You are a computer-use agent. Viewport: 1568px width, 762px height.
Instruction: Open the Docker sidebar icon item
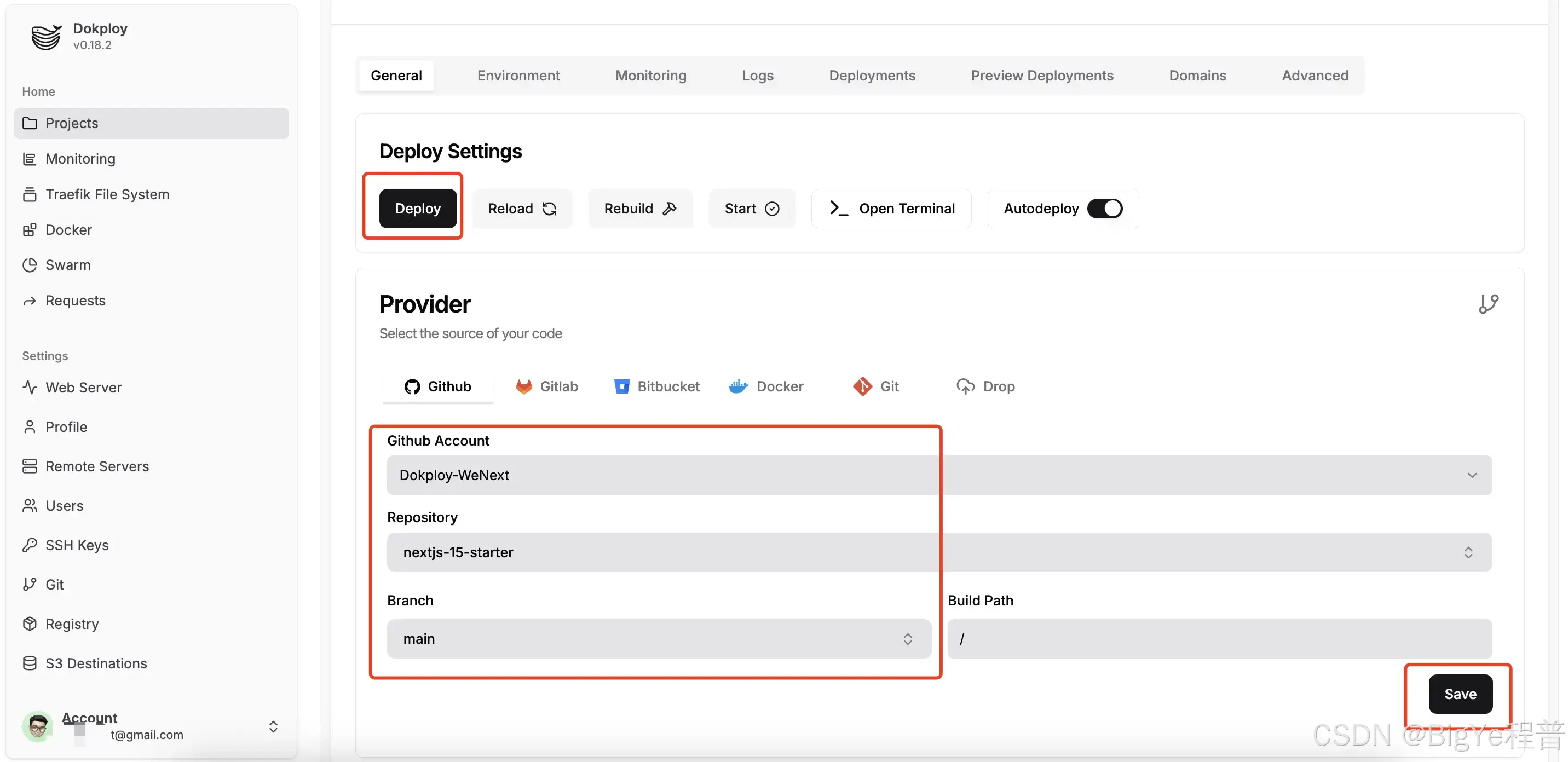(x=29, y=230)
